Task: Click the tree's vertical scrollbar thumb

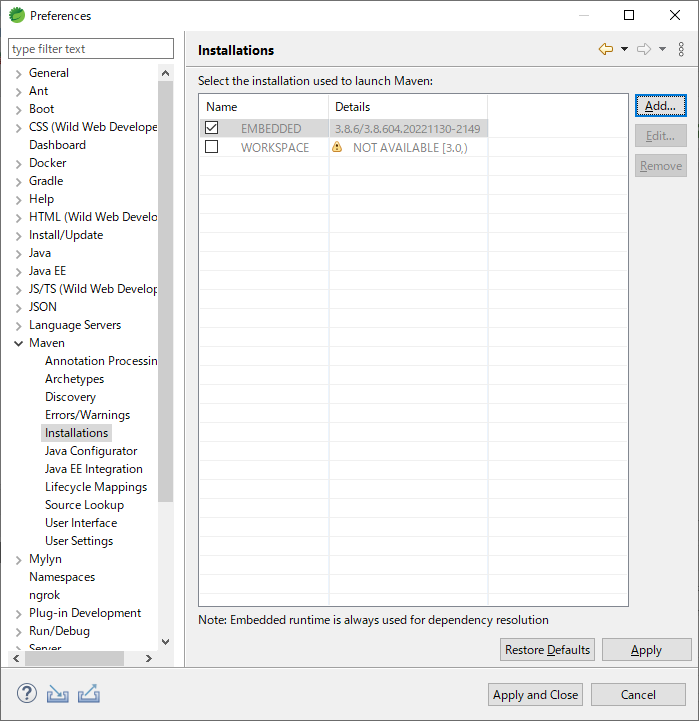Action: [166, 291]
